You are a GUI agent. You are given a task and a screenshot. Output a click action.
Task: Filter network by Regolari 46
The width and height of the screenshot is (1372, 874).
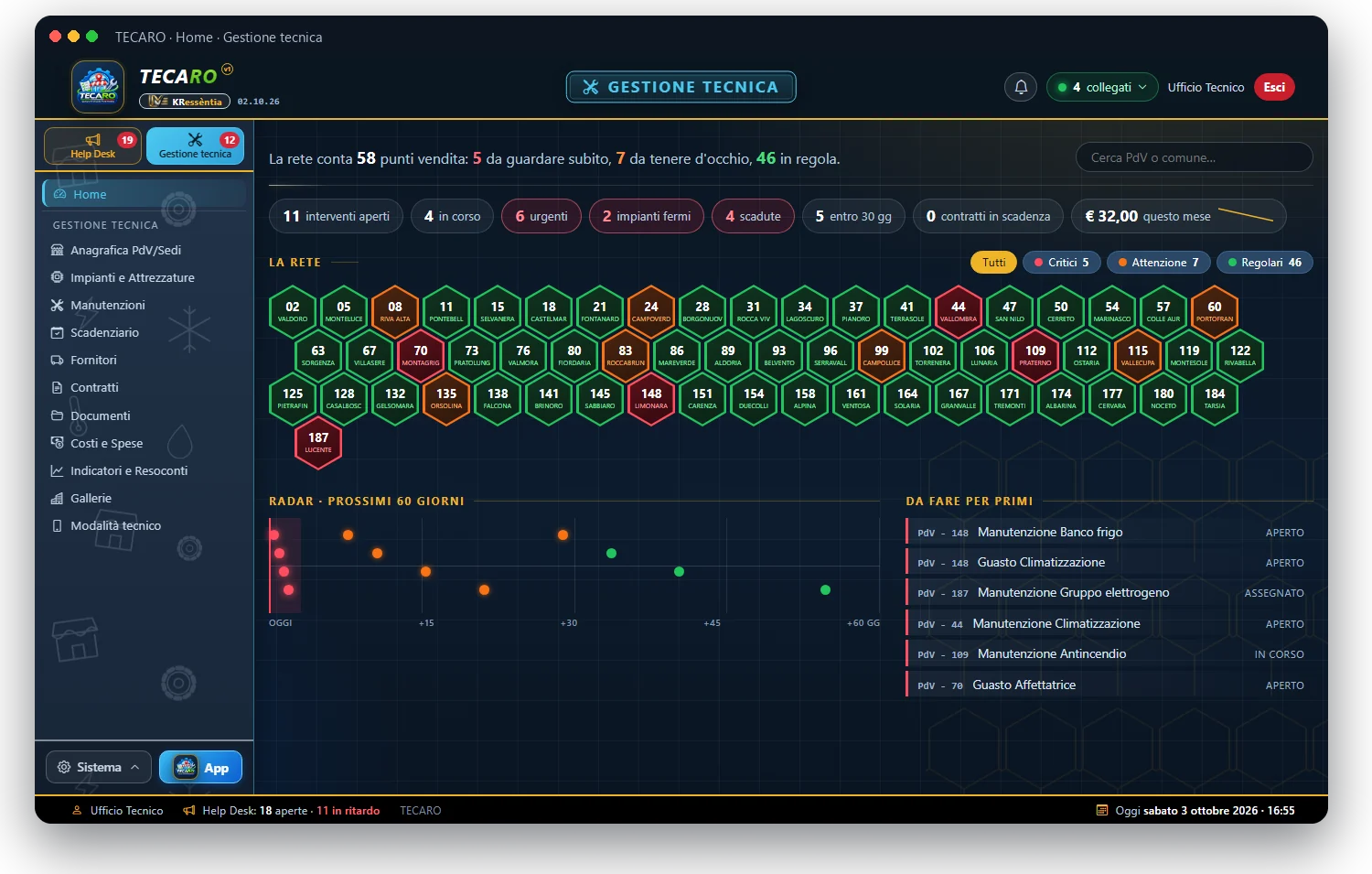tap(1265, 263)
